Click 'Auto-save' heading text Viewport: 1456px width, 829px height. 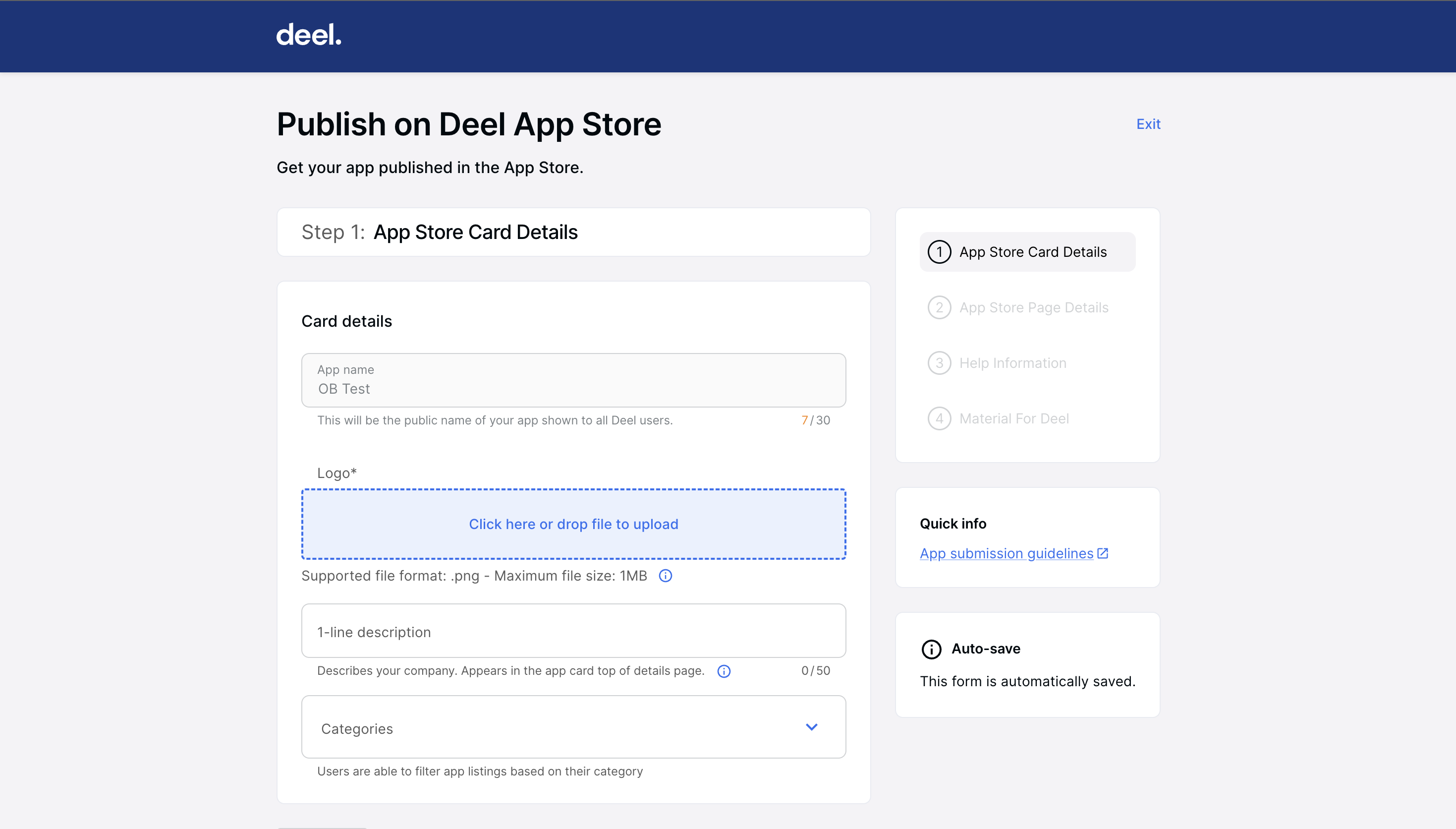tap(986, 649)
